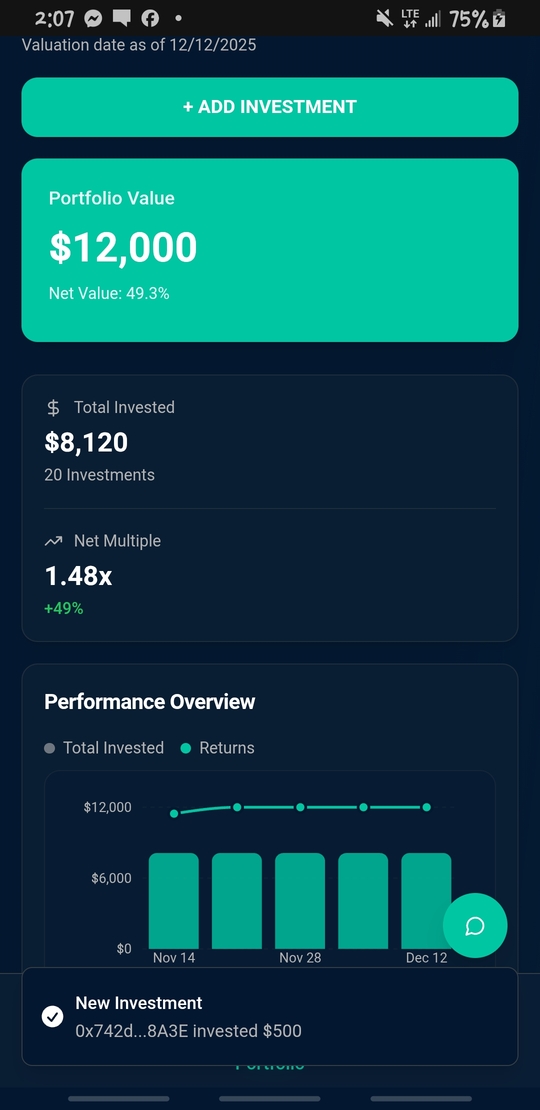540x1110 pixels.
Task: Select the Nov 28 bar in chart
Action: click(x=300, y=901)
